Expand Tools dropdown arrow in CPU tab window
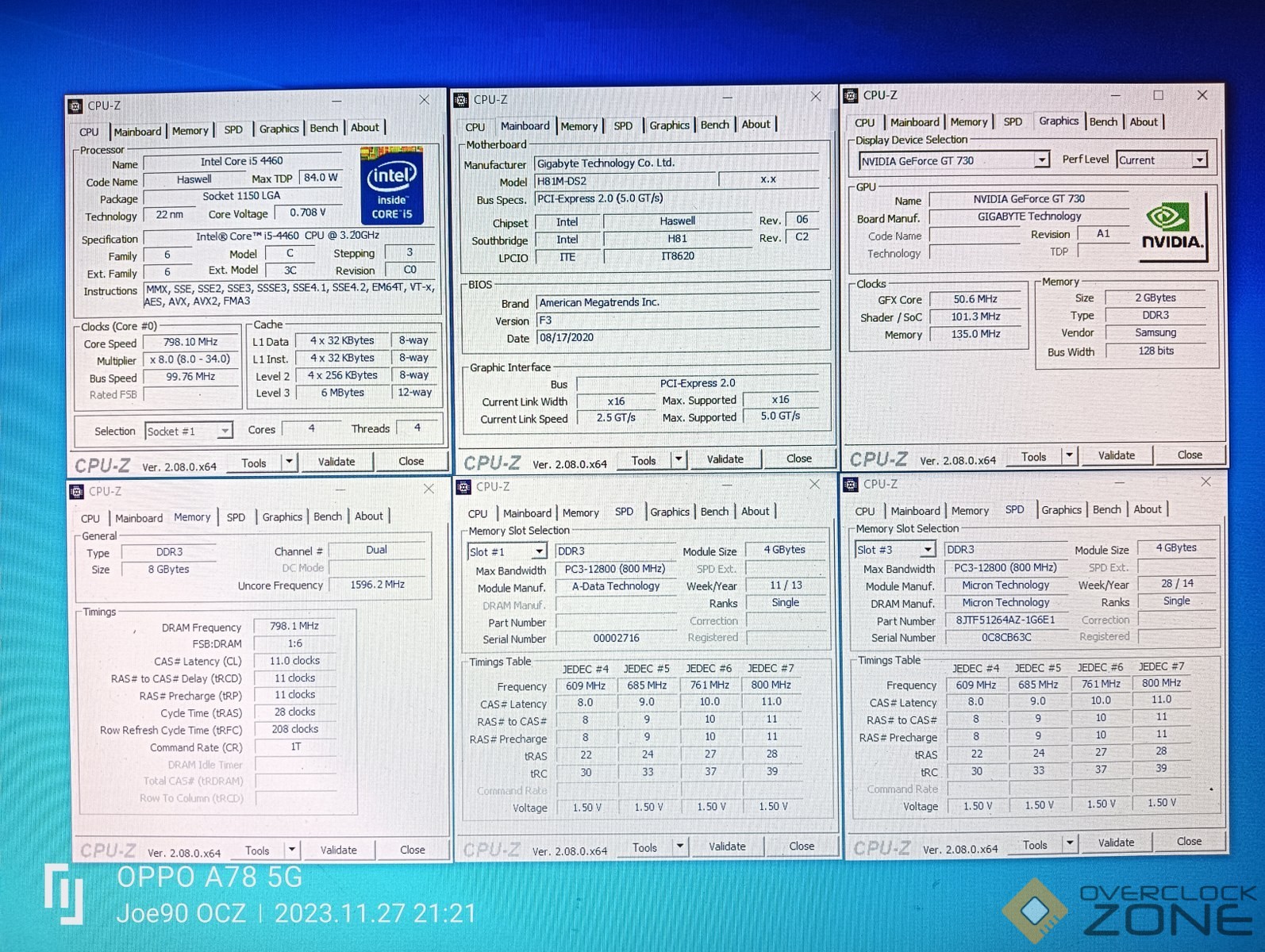This screenshot has height=952, width=1265. [x=289, y=463]
